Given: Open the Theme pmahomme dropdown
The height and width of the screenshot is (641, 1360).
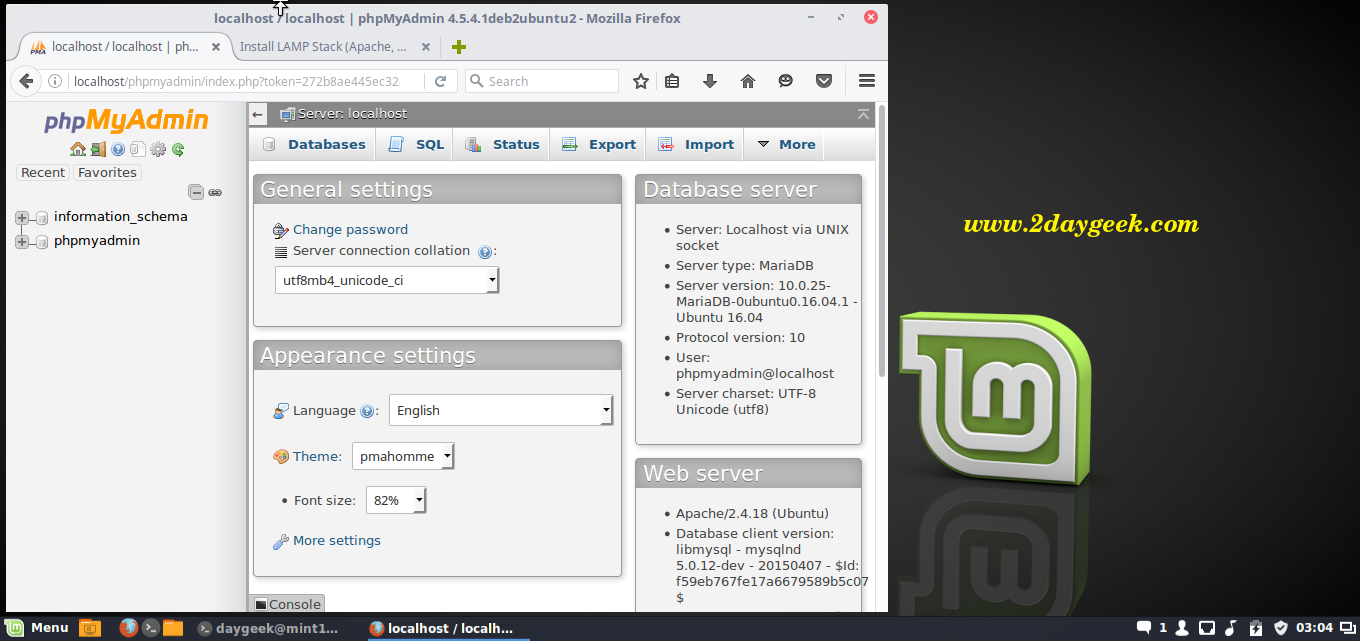Looking at the screenshot, I should click(403, 456).
